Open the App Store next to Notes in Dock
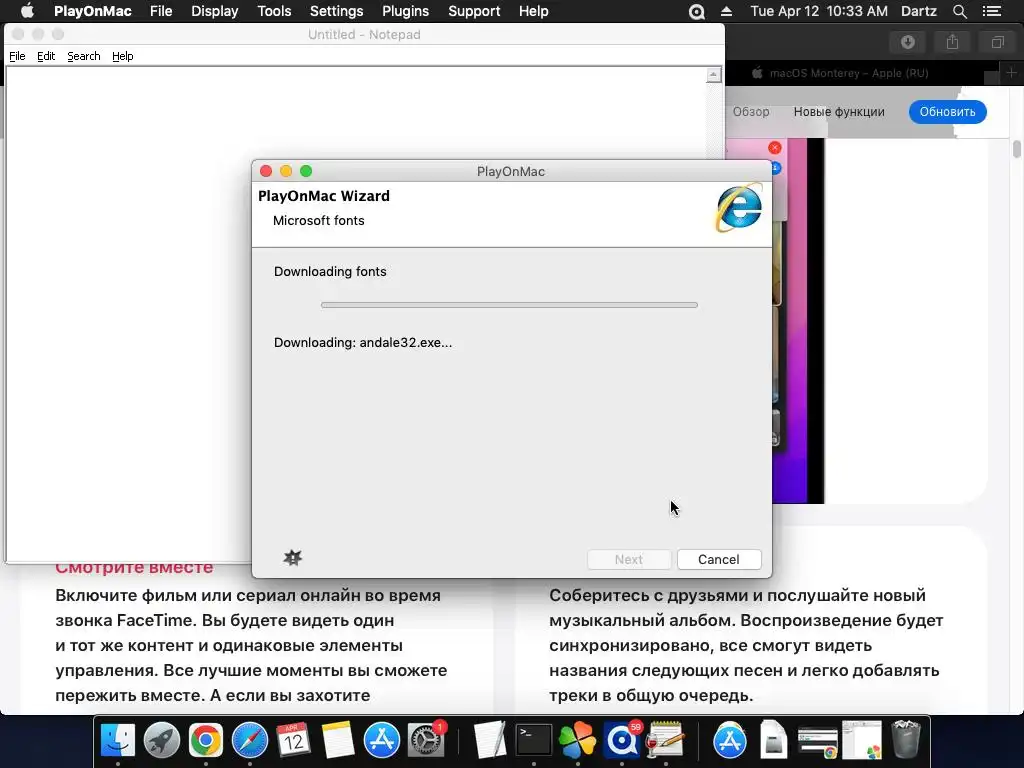The image size is (1024, 768). coord(381,740)
